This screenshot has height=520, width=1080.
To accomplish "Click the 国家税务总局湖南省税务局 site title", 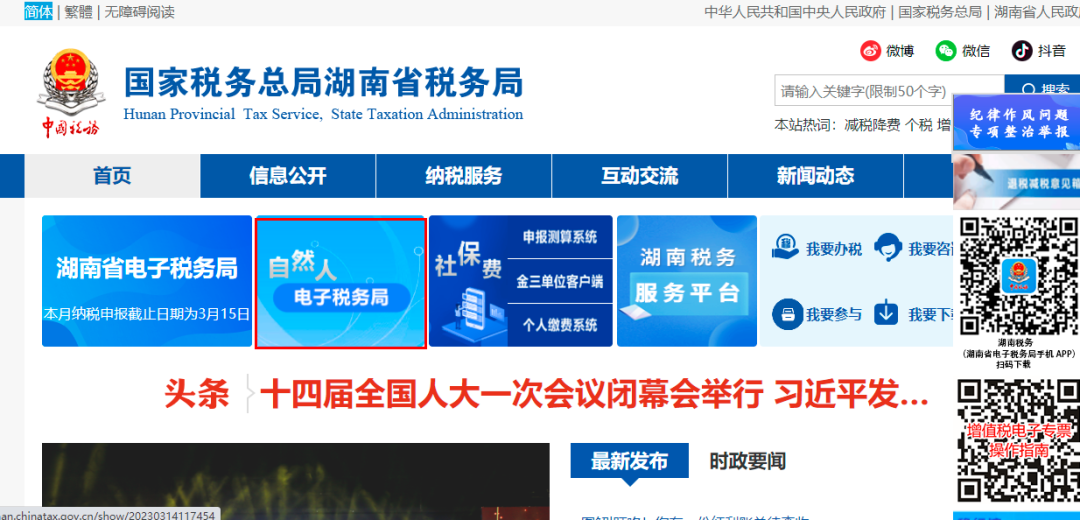I will [323, 83].
